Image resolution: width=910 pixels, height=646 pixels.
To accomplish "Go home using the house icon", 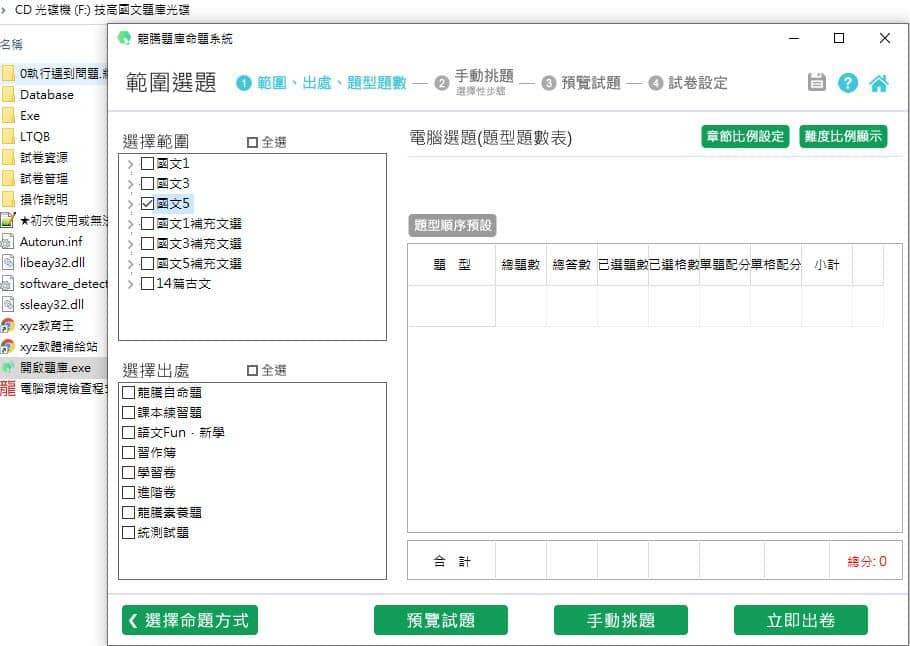I will 879,83.
